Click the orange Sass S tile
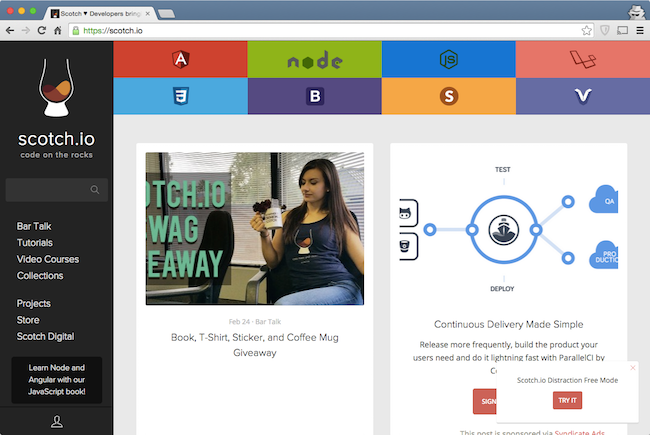The width and height of the screenshot is (650, 435). [449, 96]
